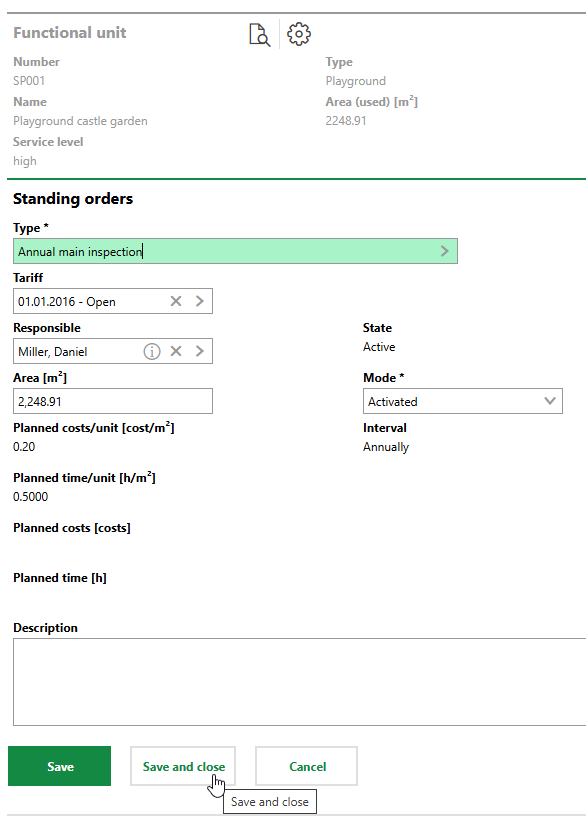Image resolution: width=586 pixels, height=829 pixels.
Task: Click the Save button
Action: coord(59,765)
